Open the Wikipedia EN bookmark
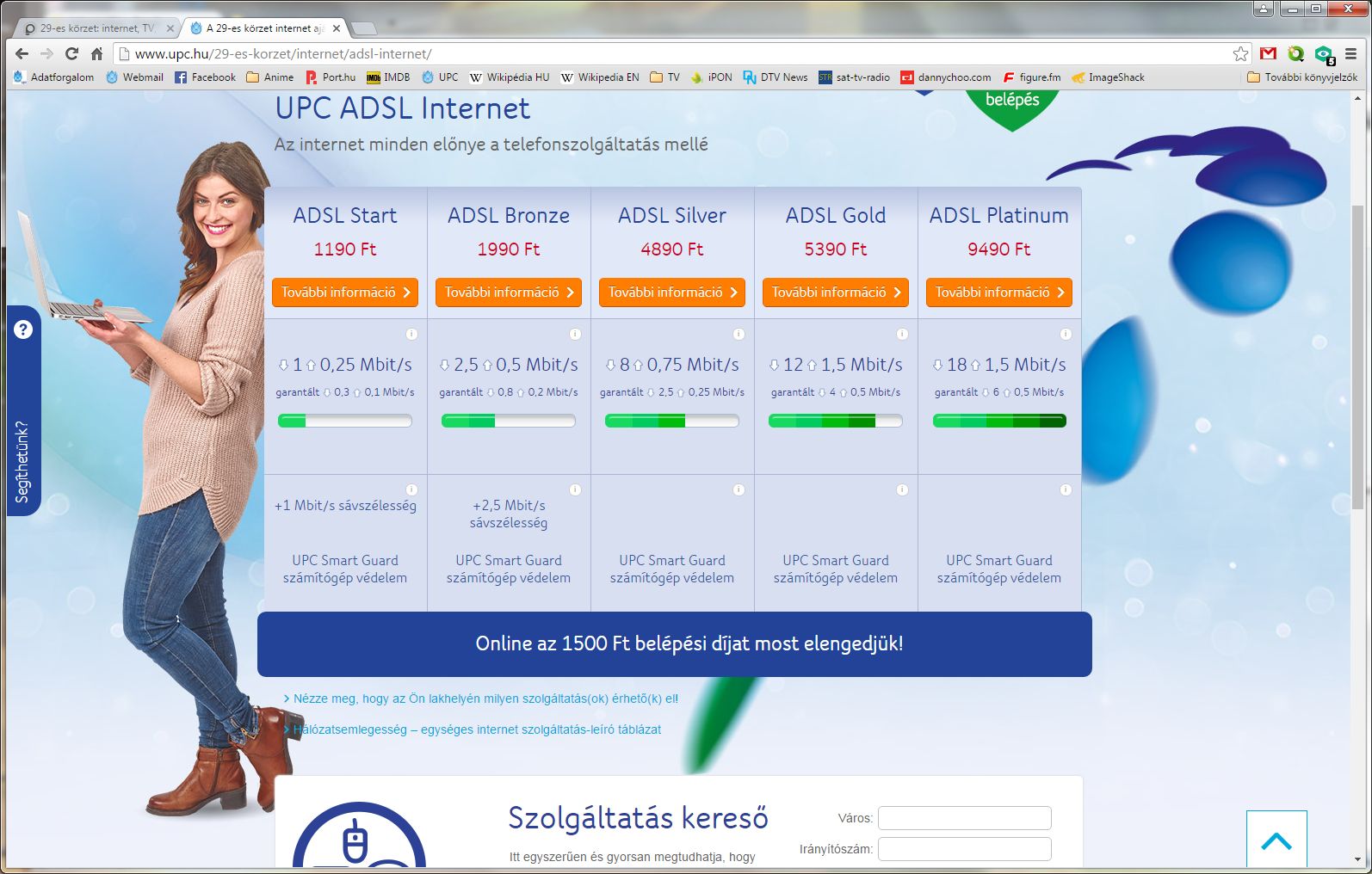Image resolution: width=1372 pixels, height=874 pixels. tap(600, 77)
